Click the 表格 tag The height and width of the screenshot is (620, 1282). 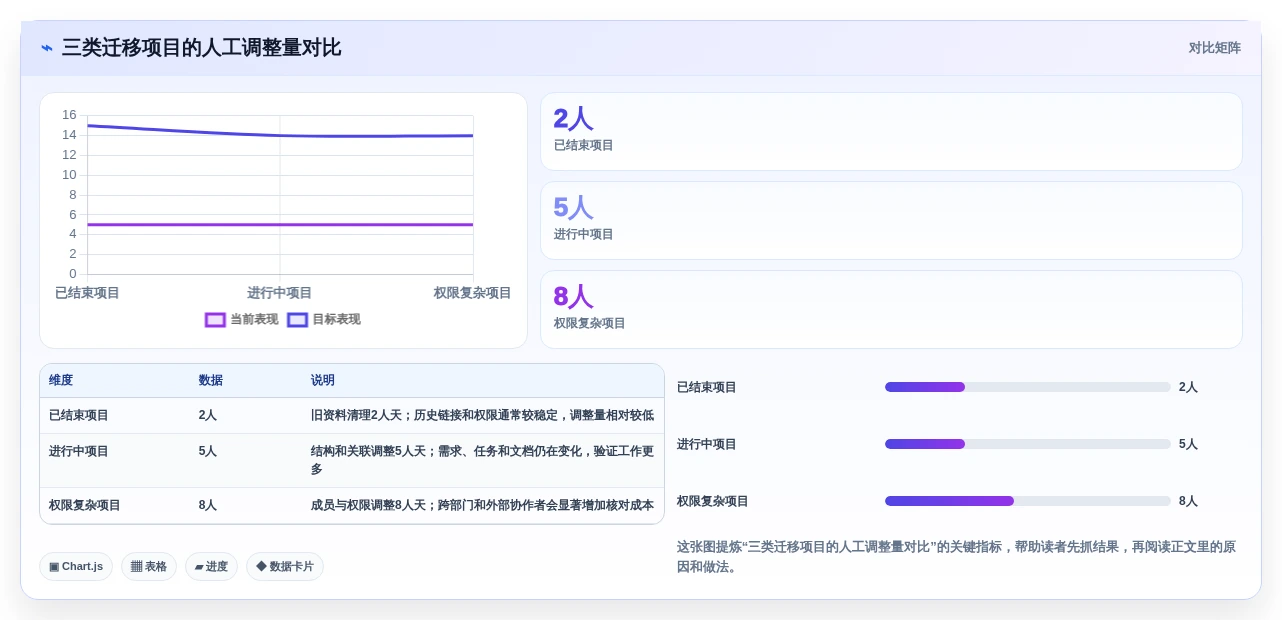coord(149,566)
